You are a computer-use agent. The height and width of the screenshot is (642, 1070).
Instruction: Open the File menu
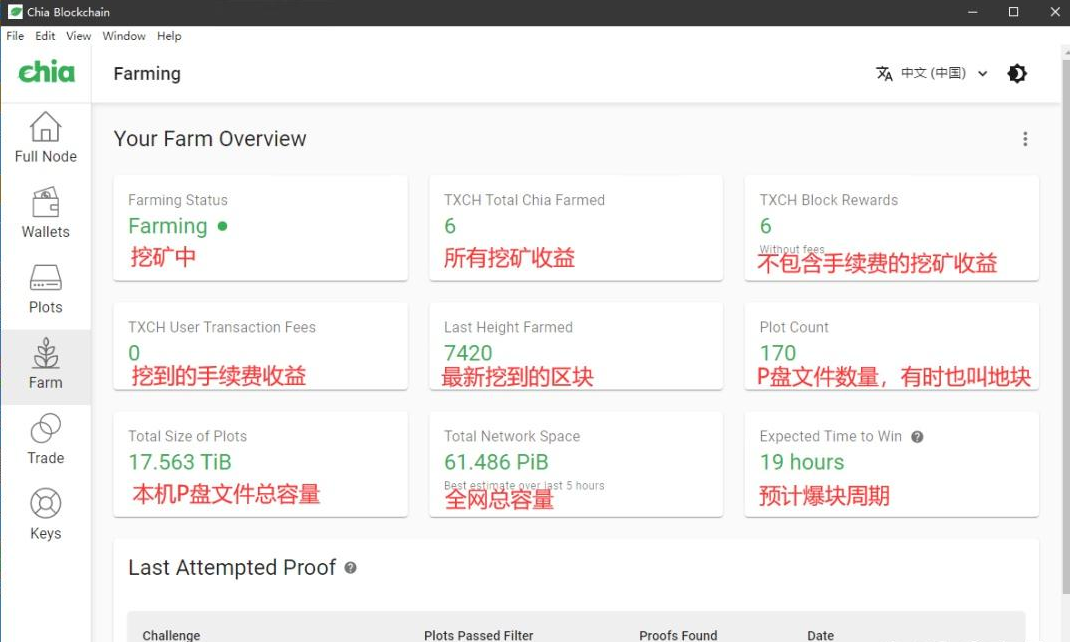(15, 36)
